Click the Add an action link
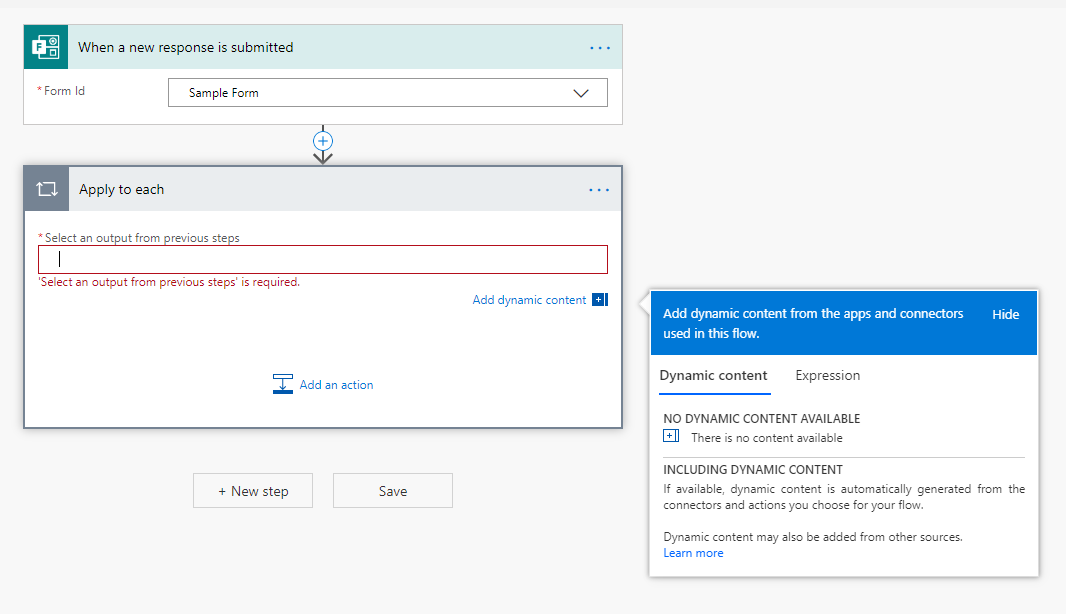Screen dimensions: 1066x614 click(x=336, y=384)
